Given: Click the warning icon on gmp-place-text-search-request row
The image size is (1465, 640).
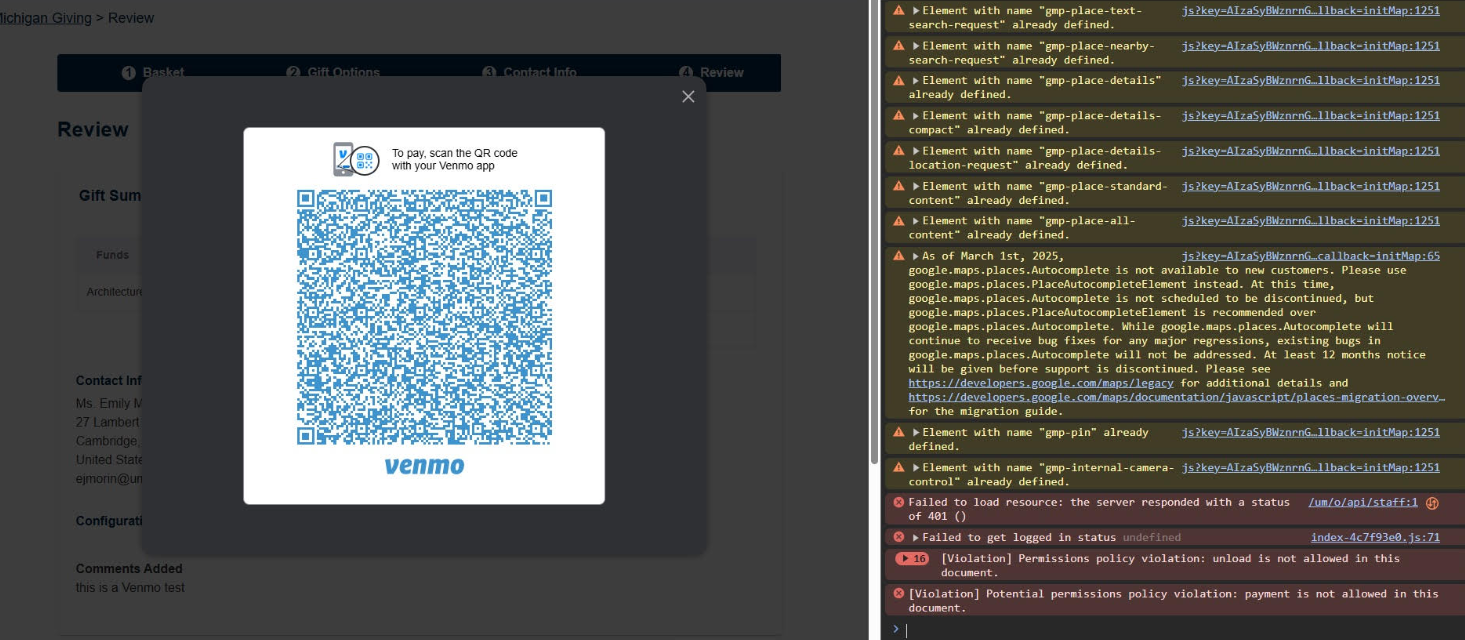Looking at the screenshot, I should pos(899,10).
